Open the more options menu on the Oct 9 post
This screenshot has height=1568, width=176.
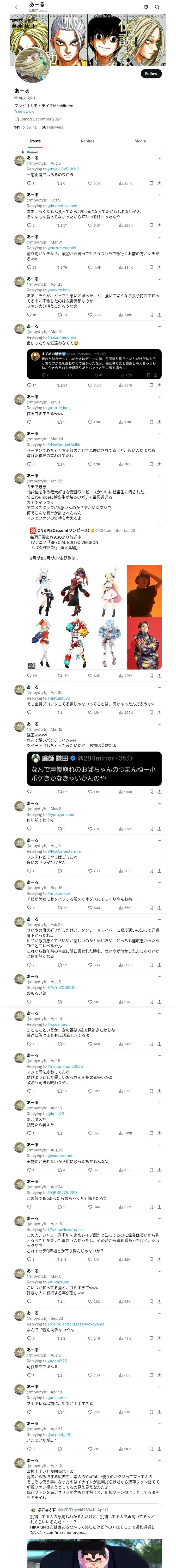coord(159,195)
